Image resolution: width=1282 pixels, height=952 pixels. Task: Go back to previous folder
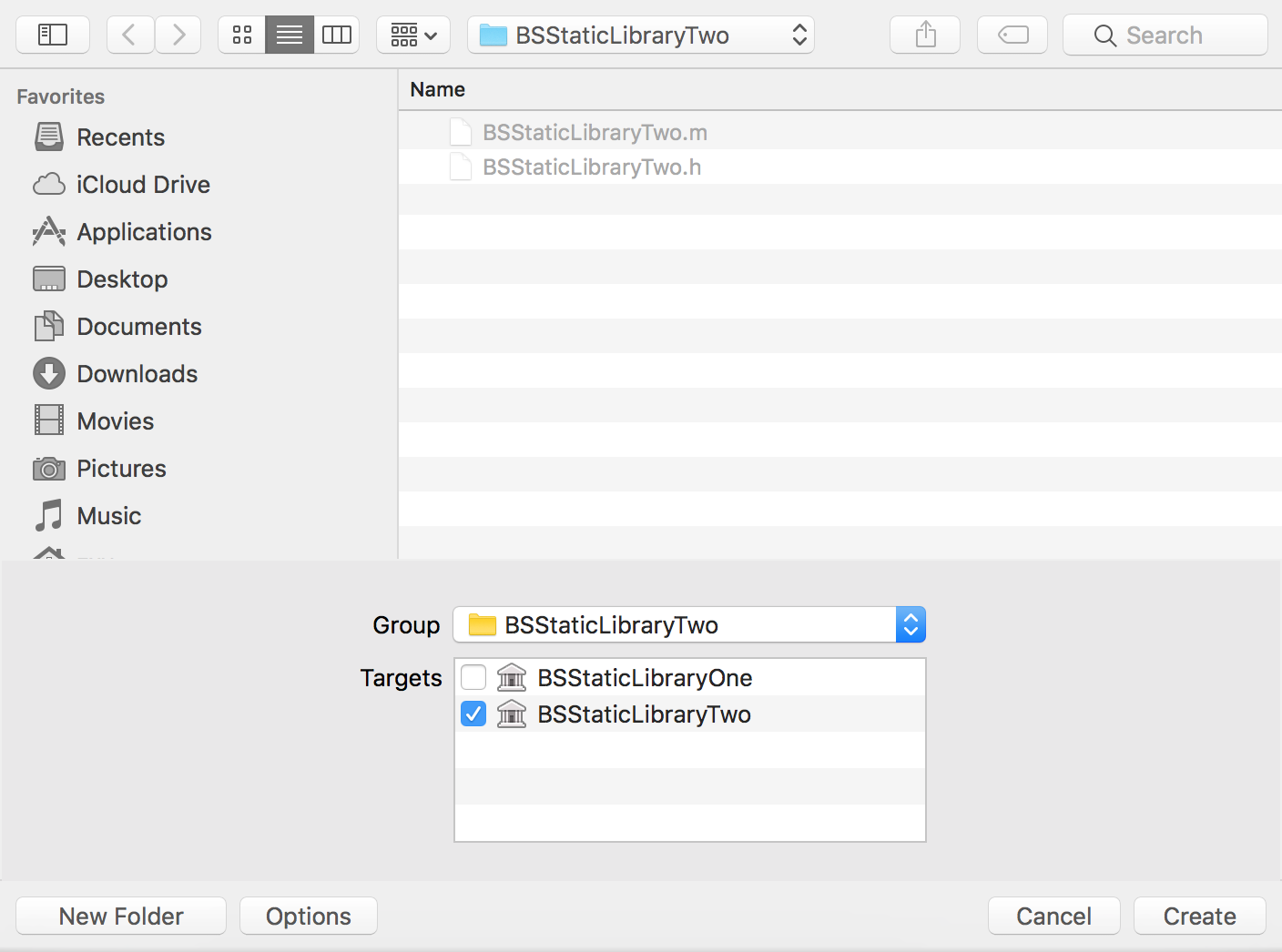click(130, 35)
